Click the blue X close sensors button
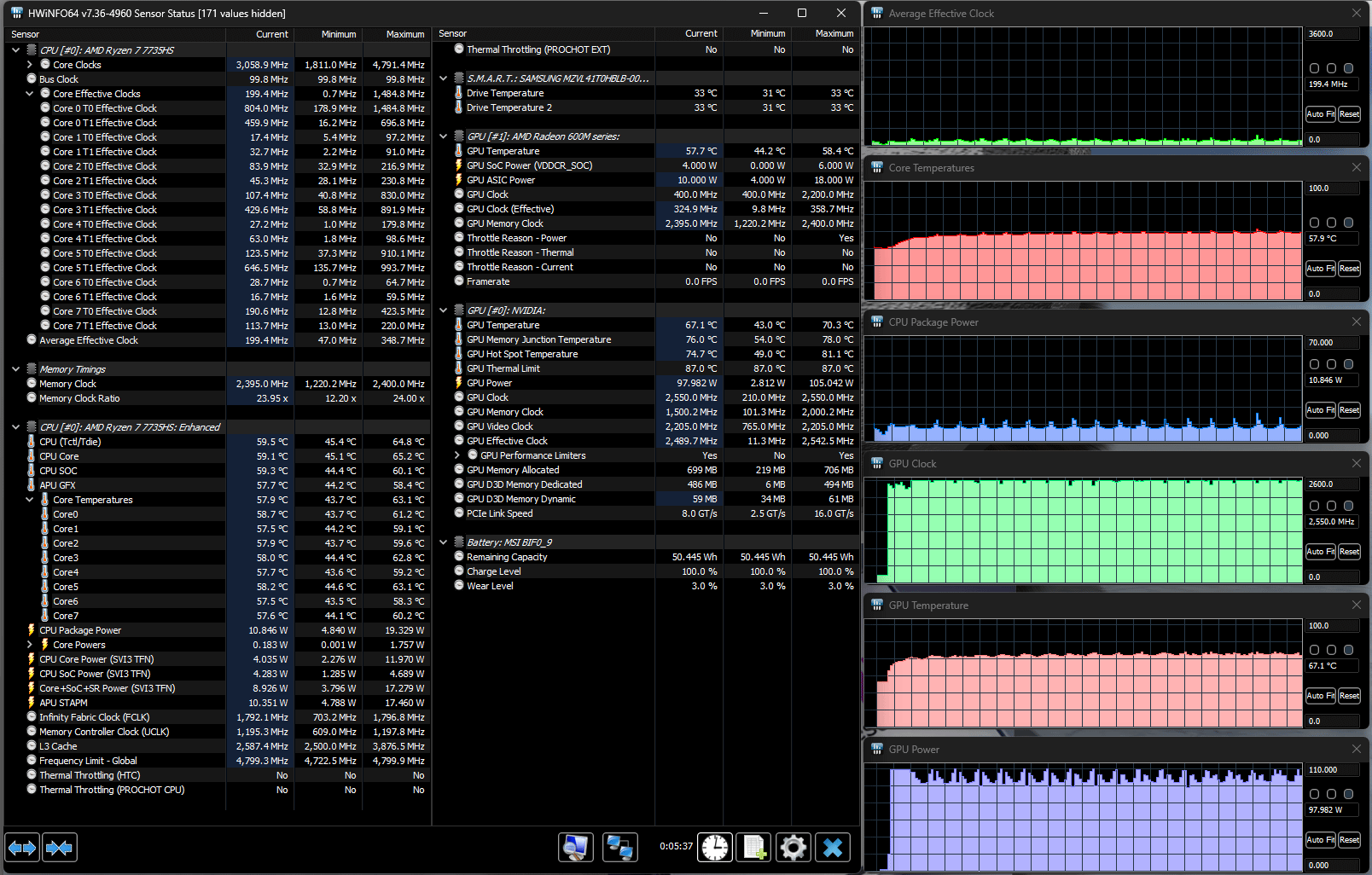Viewport: 1372px width, 875px height. [833, 847]
